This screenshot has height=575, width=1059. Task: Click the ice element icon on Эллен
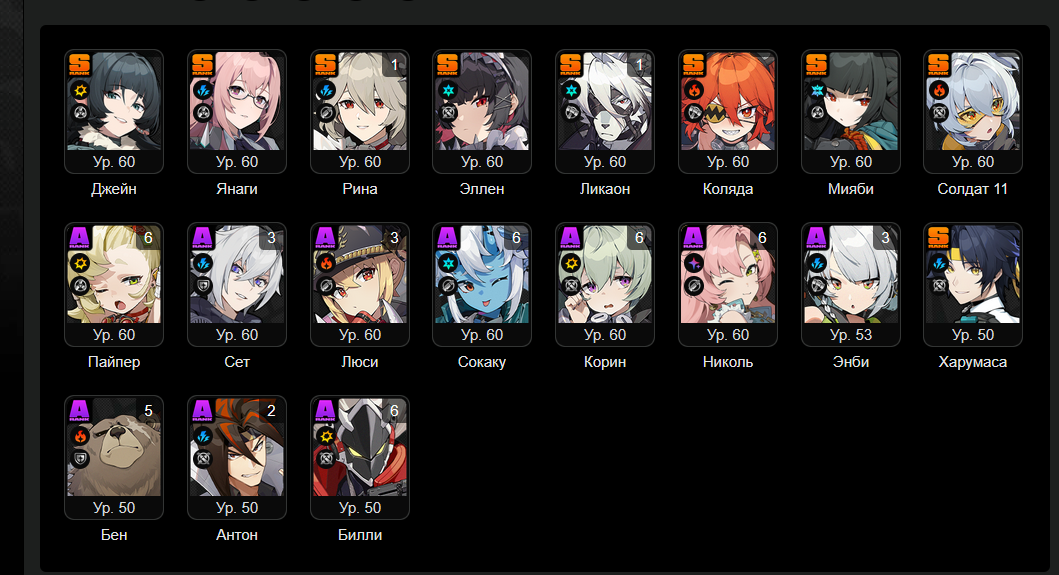click(x=448, y=91)
